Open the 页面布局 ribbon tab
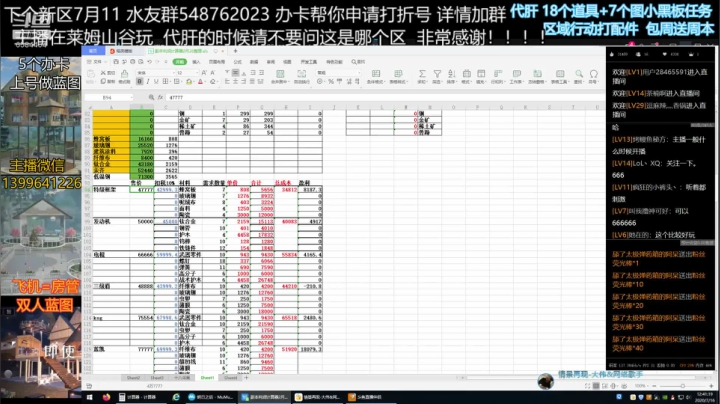 217,62
